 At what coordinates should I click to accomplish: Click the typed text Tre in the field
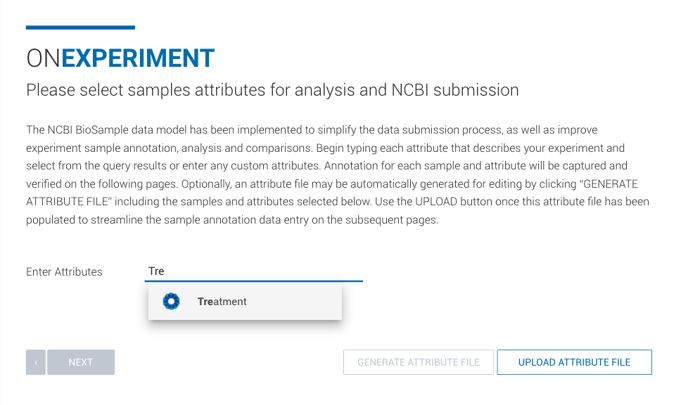click(156, 271)
